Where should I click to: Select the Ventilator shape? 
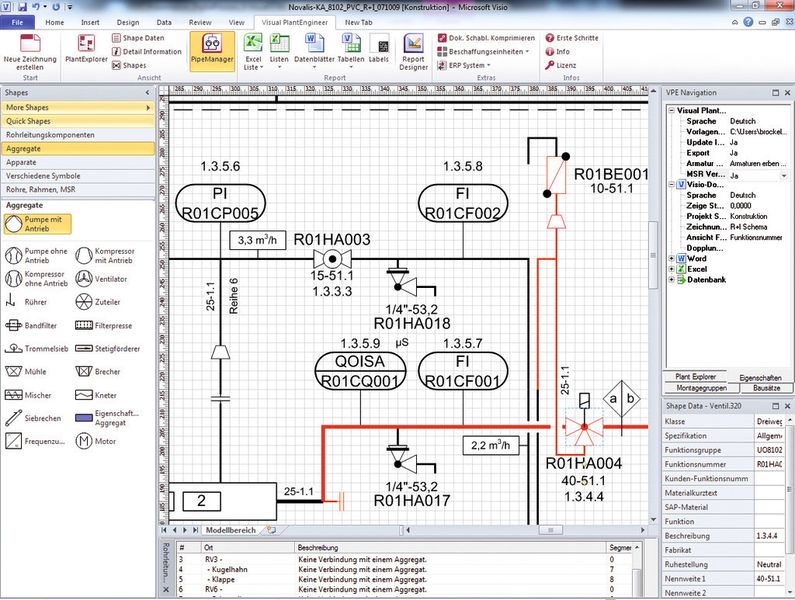click(101, 278)
